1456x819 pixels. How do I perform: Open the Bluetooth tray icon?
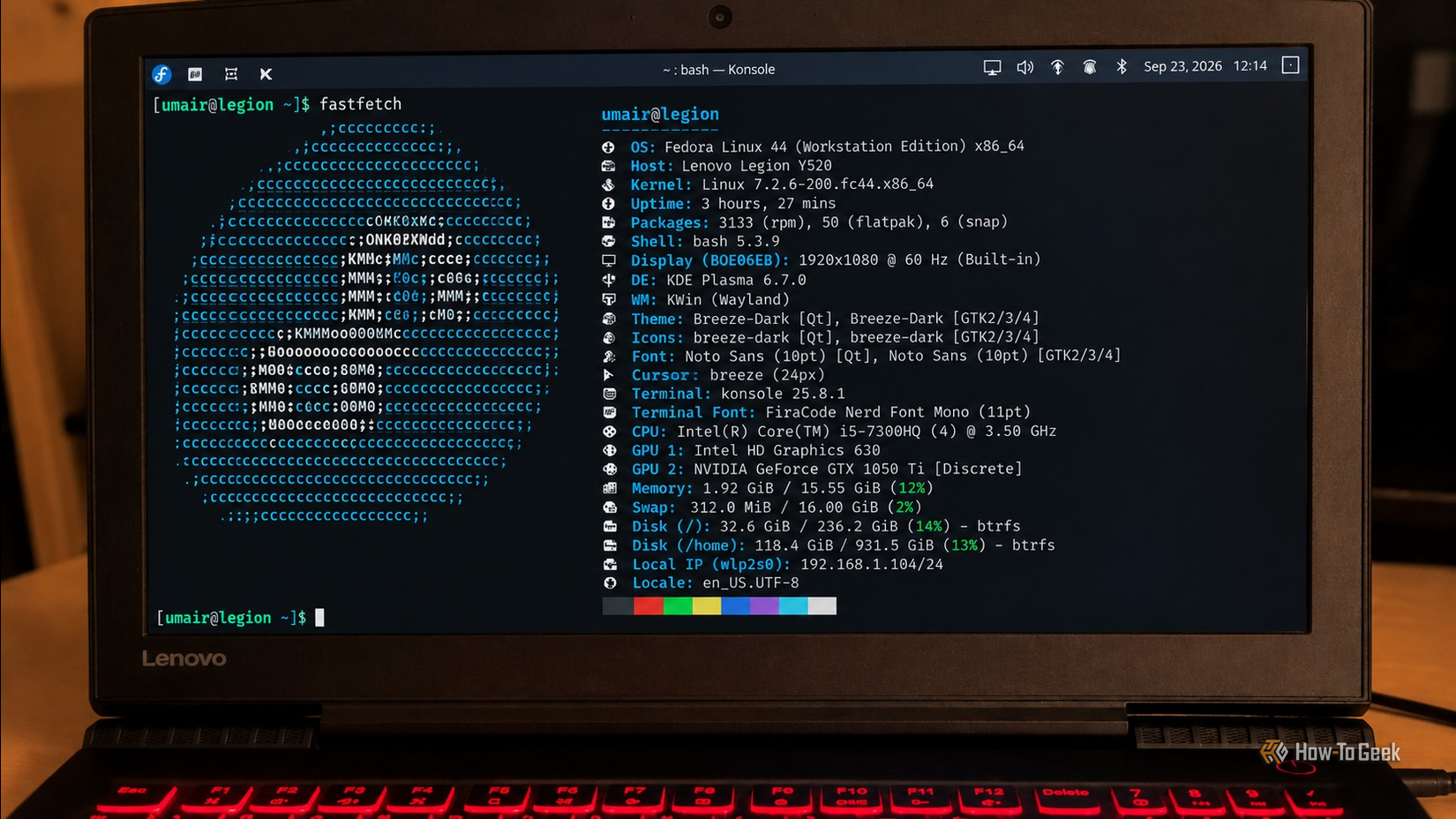[x=1122, y=66]
